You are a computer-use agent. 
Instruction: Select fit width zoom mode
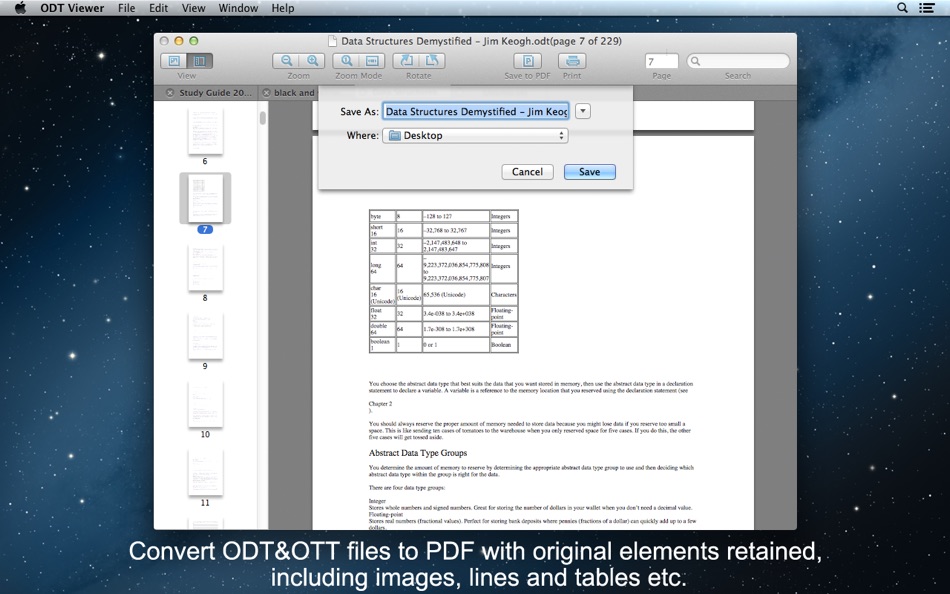tap(372, 61)
